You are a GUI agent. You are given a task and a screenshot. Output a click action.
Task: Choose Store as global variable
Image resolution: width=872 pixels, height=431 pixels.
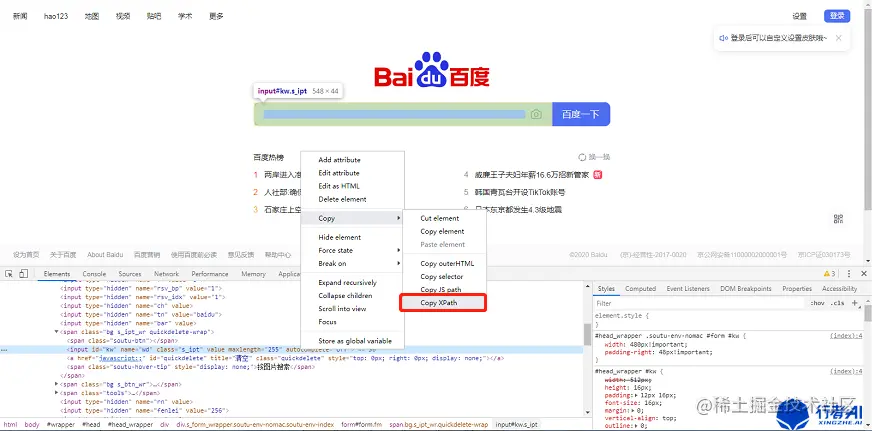353,341
